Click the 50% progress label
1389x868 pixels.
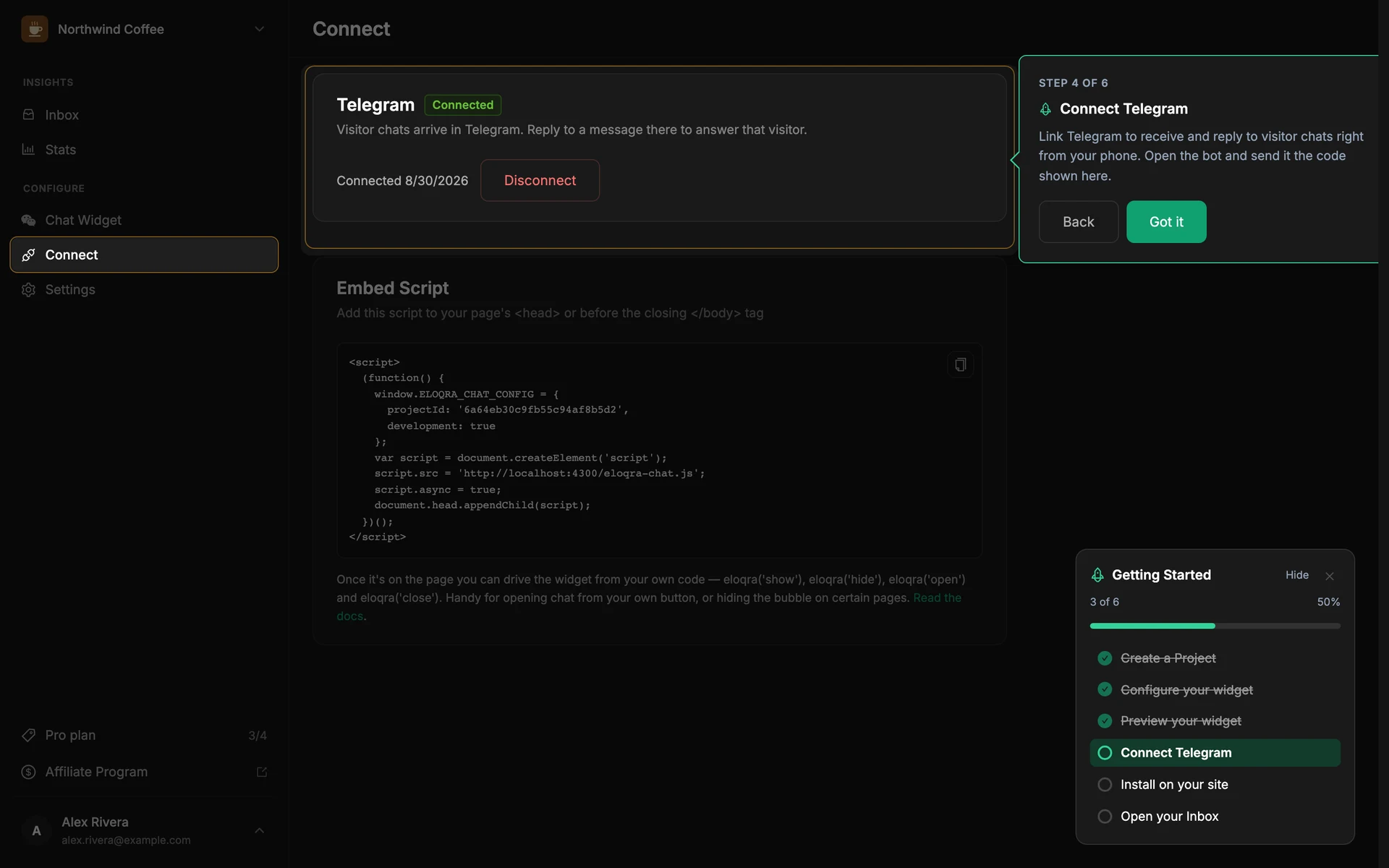point(1328,602)
